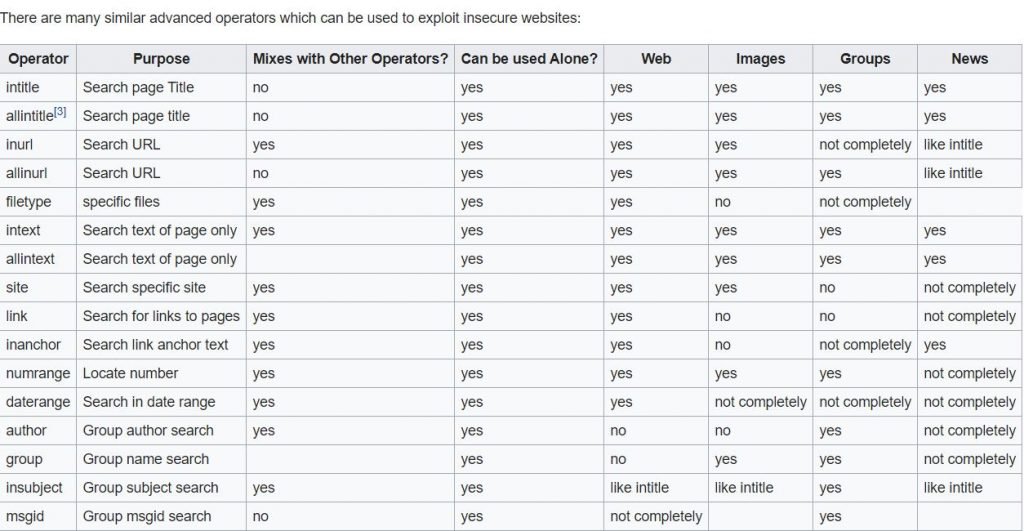Select the inanchor operator cell

click(38, 345)
